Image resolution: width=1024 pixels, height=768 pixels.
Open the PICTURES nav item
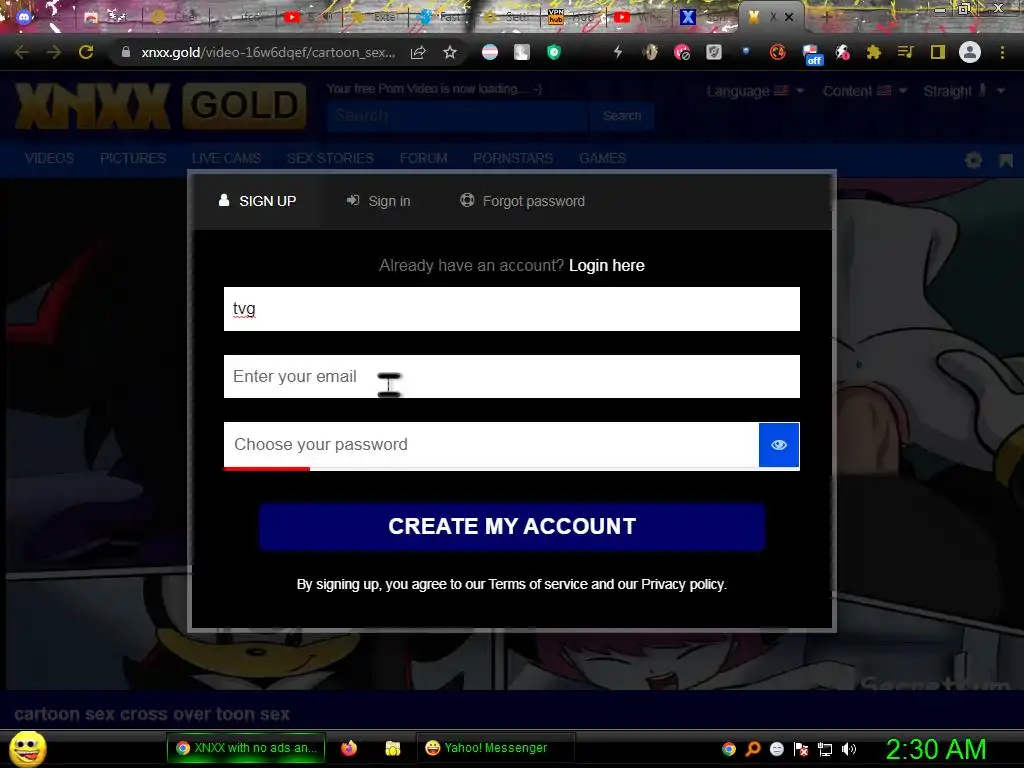[x=133, y=158]
